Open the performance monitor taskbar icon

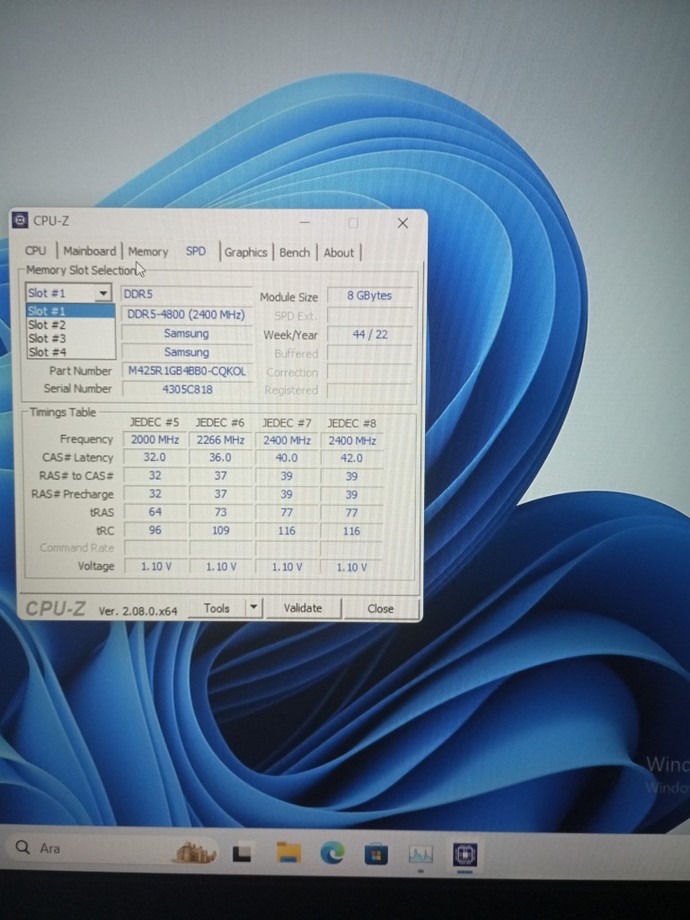420,855
